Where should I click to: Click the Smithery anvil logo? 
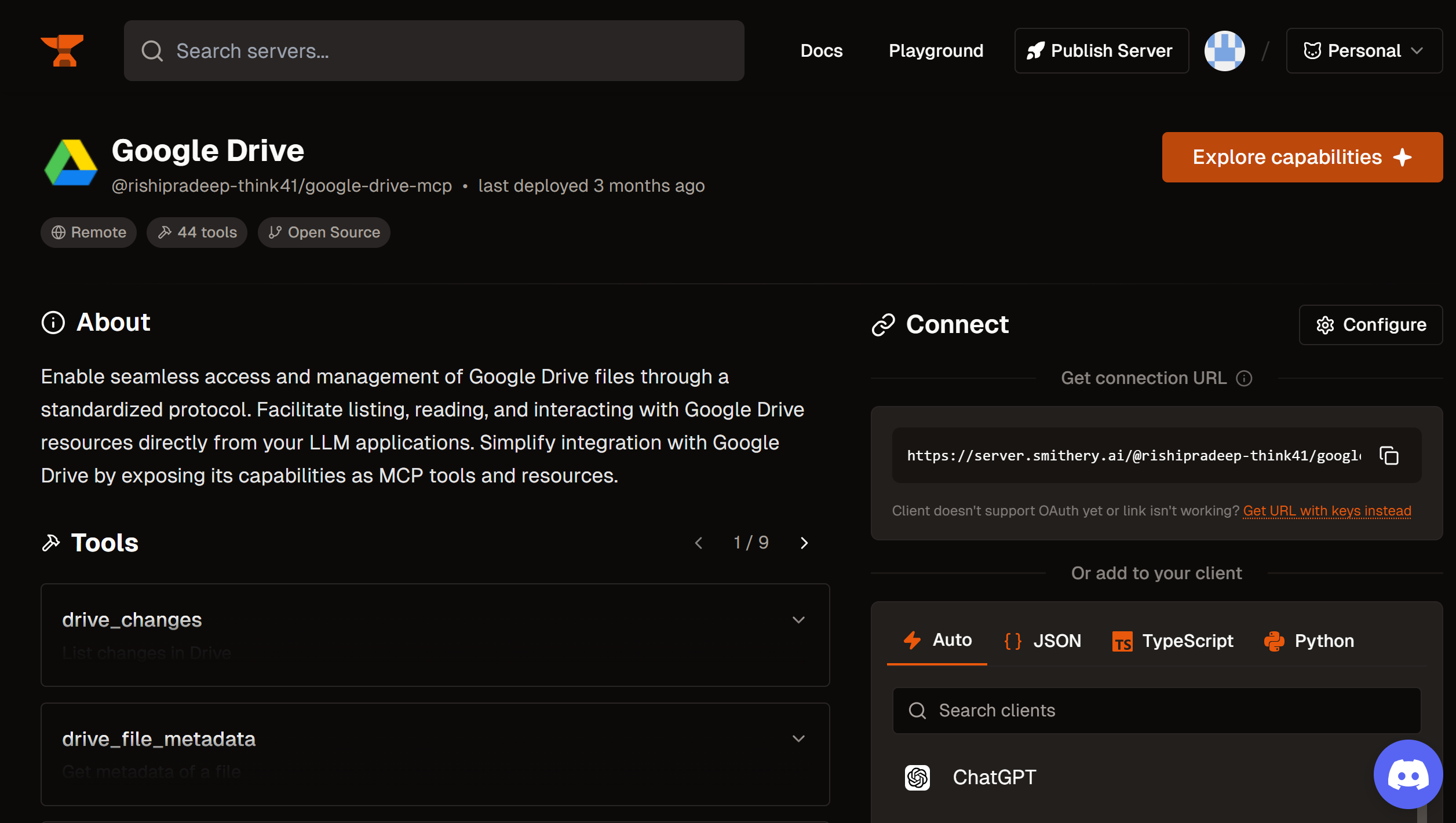coord(62,51)
